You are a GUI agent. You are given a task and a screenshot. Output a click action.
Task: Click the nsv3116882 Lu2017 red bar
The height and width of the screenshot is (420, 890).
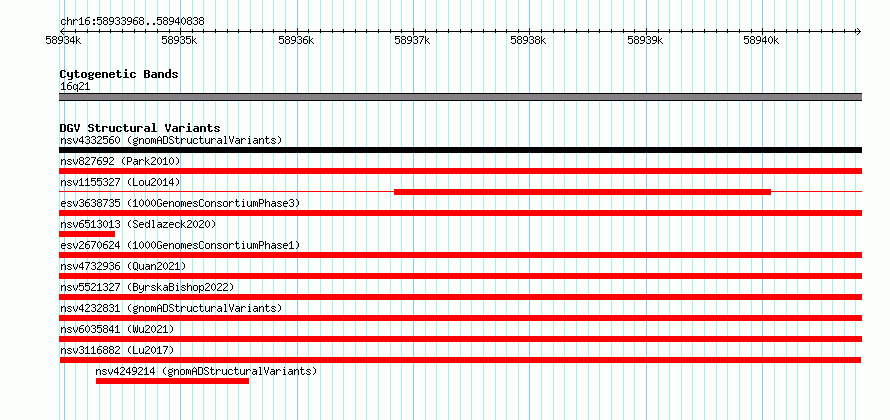pyautogui.click(x=460, y=360)
